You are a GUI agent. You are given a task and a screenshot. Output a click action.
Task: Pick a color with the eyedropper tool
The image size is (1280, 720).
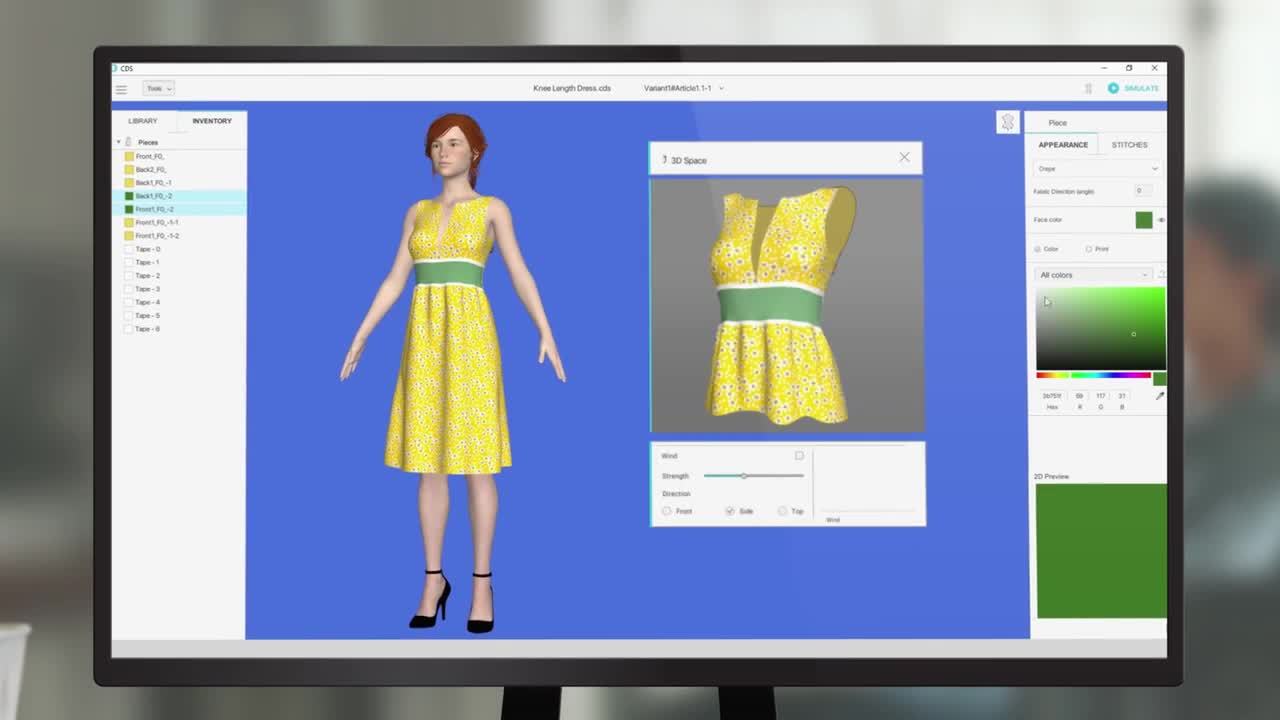[1160, 396]
